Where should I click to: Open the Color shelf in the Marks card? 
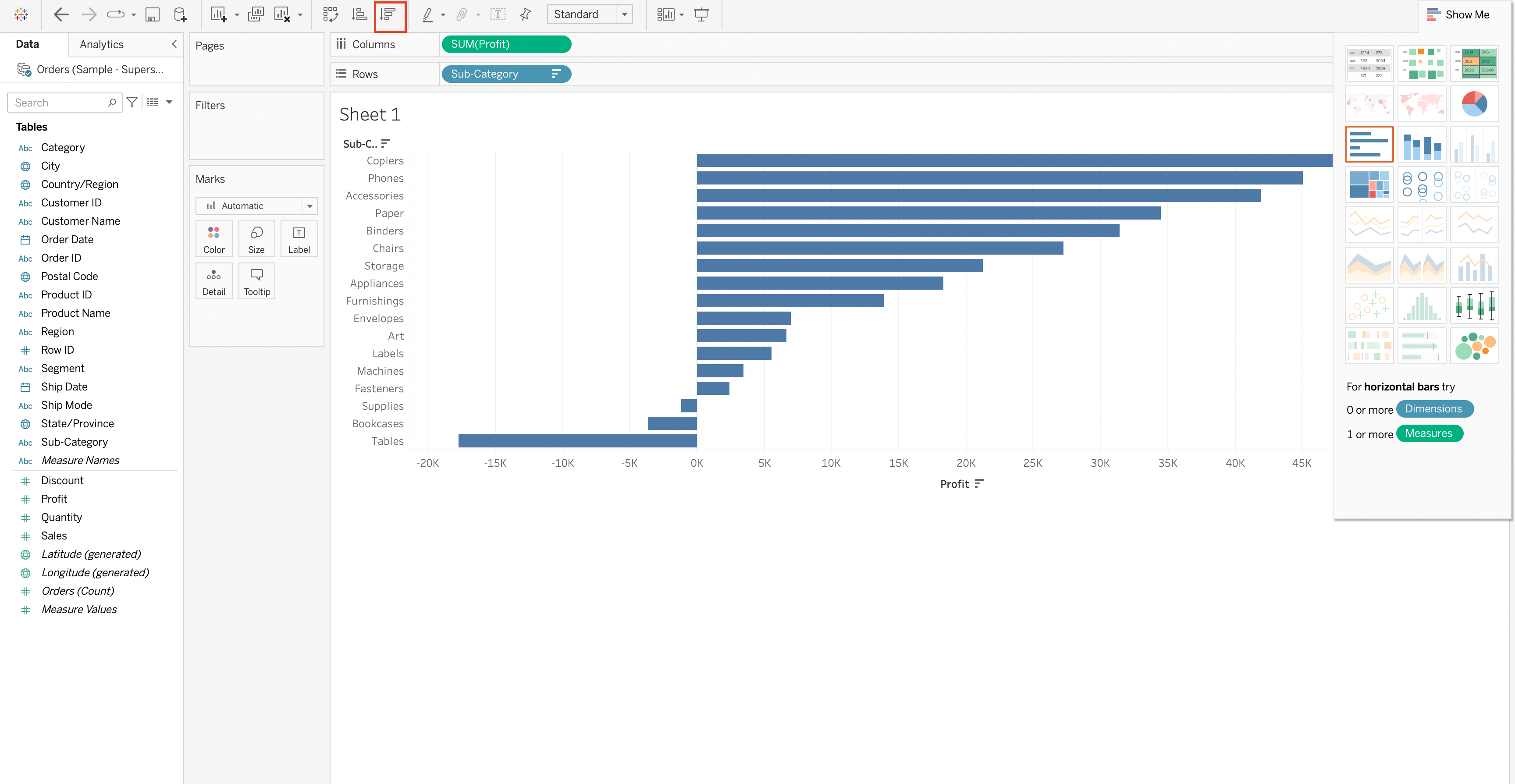coord(213,238)
